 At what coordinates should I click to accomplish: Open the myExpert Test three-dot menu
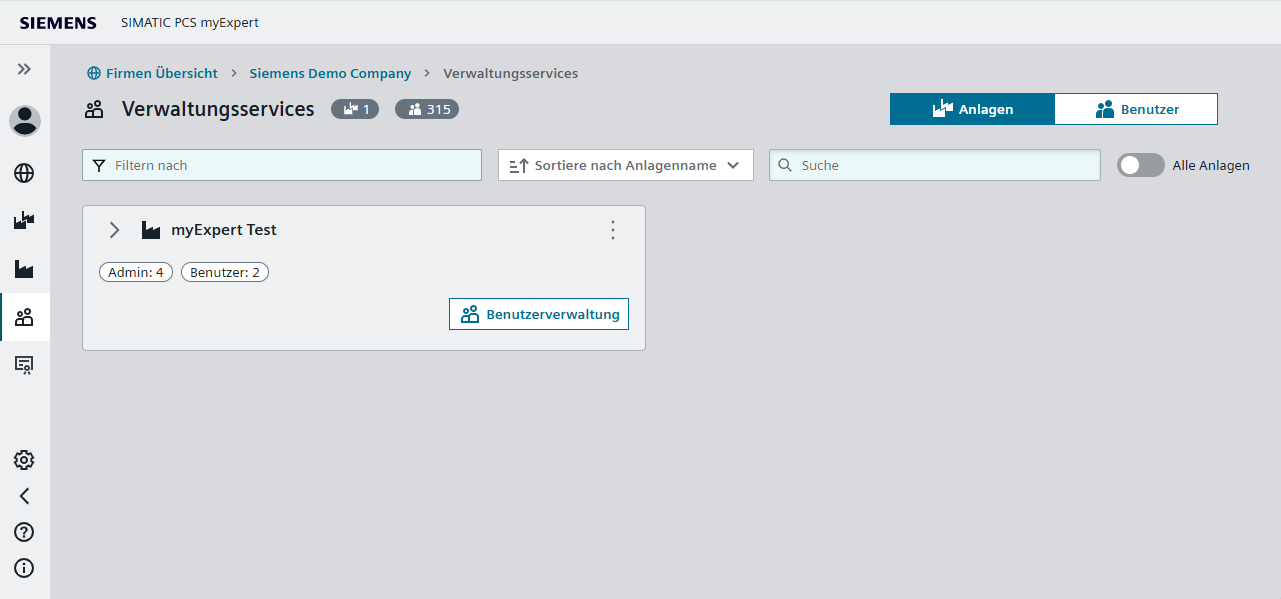pyautogui.click(x=613, y=230)
